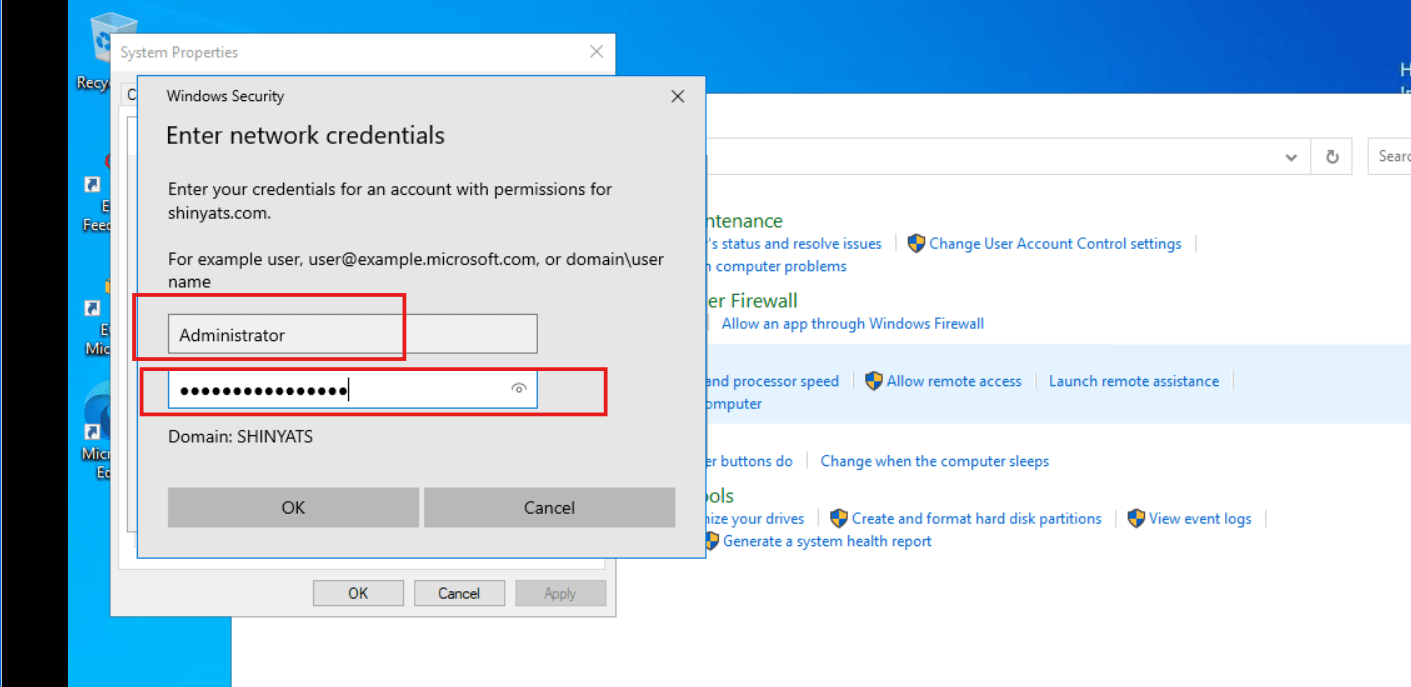Click the shield icon beside View event logs
1411x687 pixels.
click(x=1136, y=518)
